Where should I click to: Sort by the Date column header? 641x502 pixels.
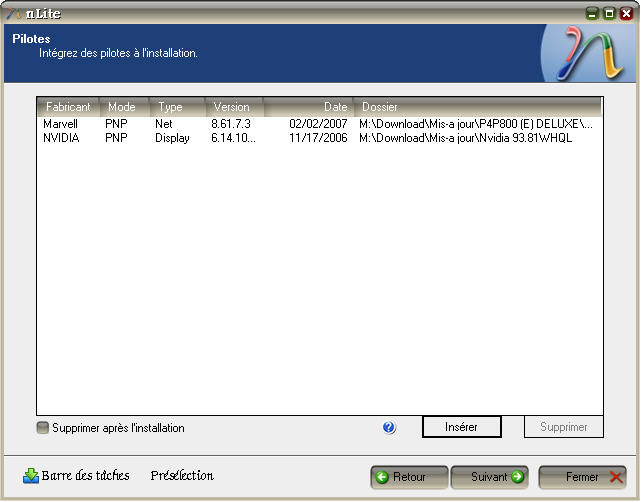tap(308, 107)
